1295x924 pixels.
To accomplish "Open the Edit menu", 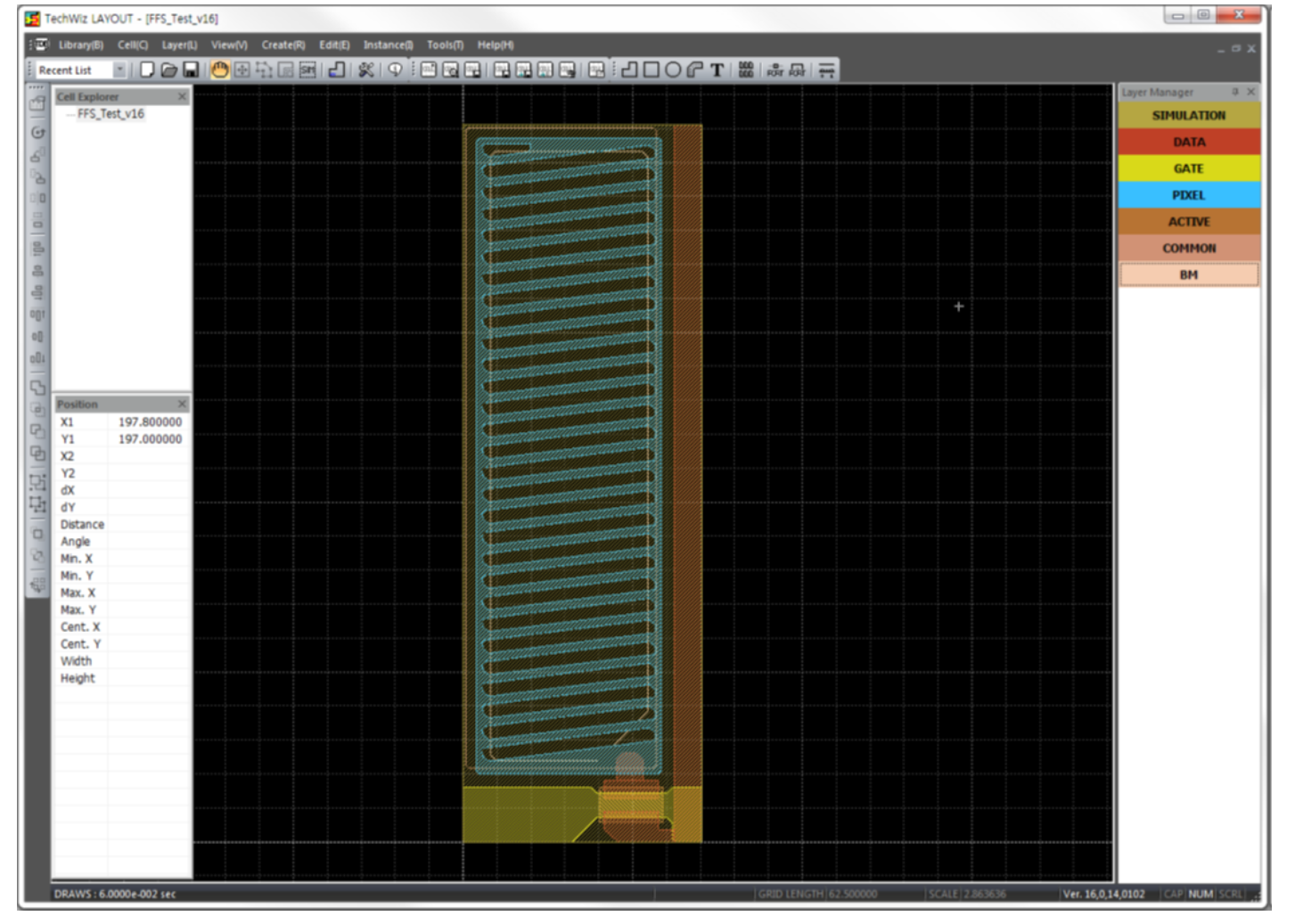I will pyautogui.click(x=334, y=45).
